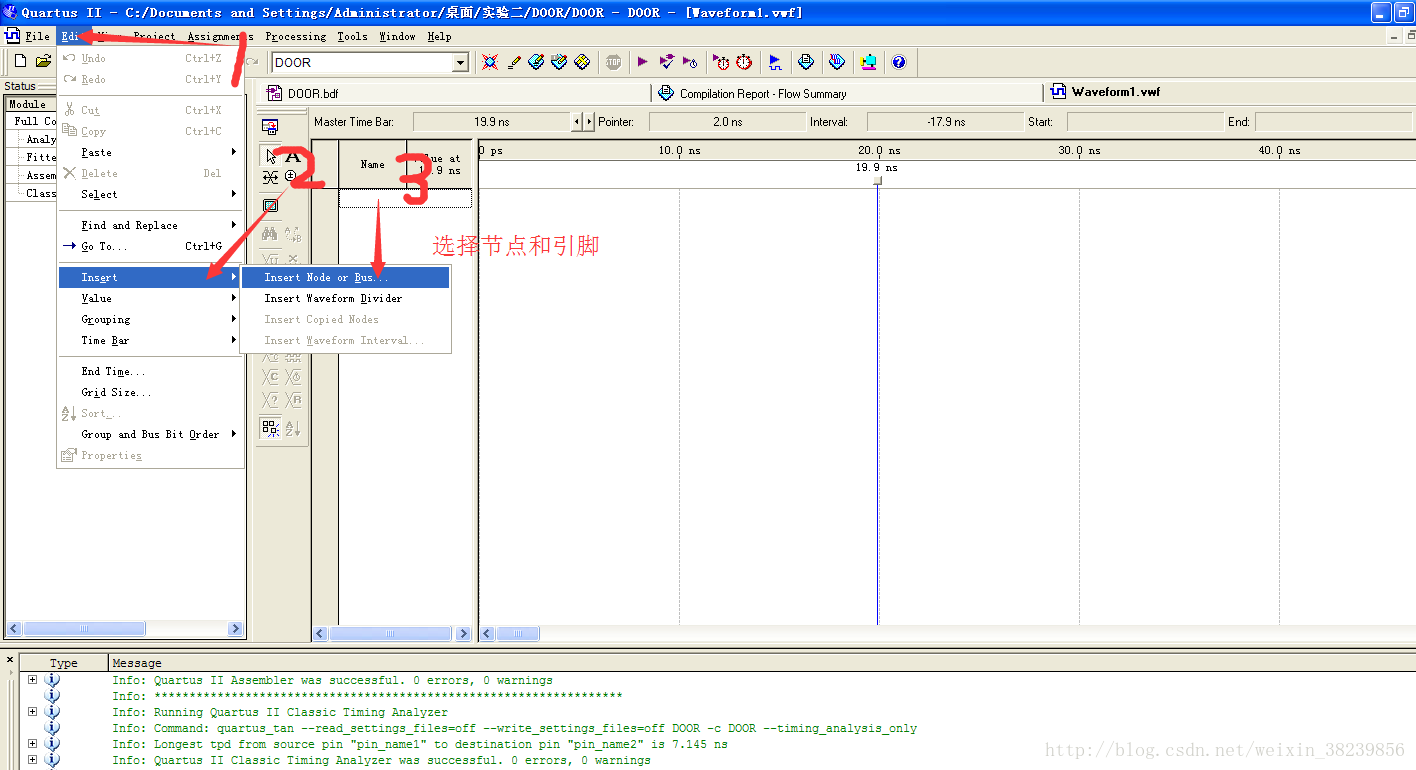Click the Message column header
Screen dimensions: 1416x770
760,663
